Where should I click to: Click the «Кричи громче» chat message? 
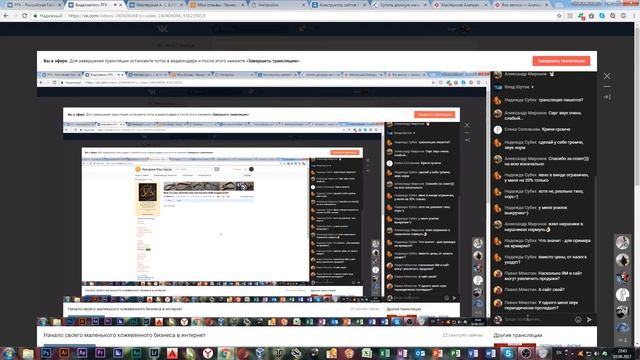[x=556, y=129]
